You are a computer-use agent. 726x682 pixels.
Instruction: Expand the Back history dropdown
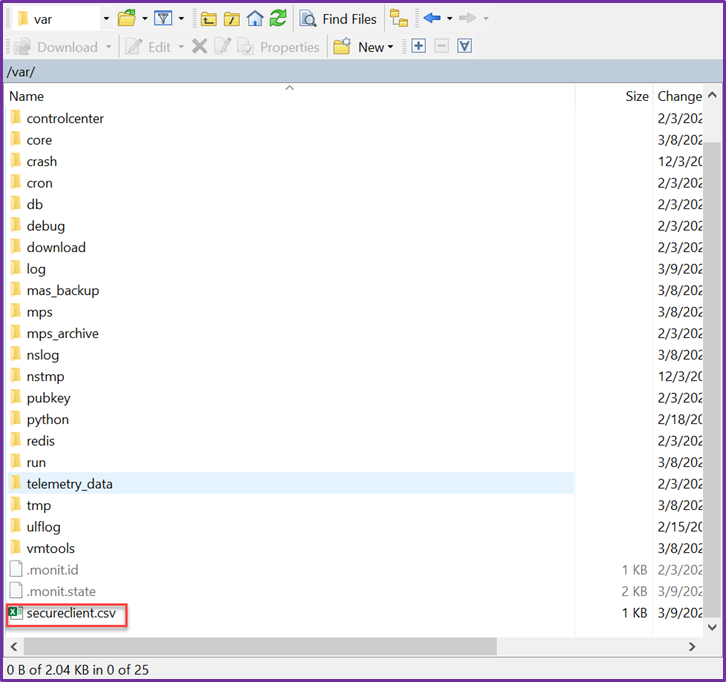(449, 19)
